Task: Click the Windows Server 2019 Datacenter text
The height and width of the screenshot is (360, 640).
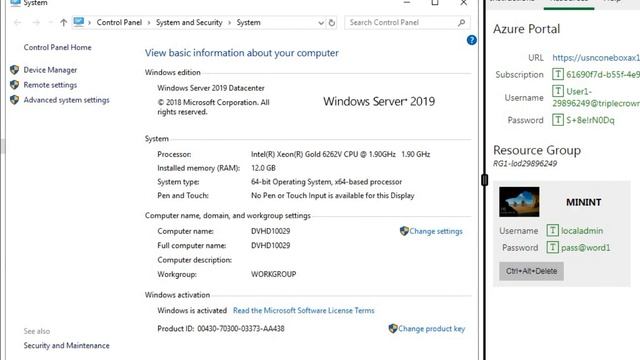Action: 211,88
